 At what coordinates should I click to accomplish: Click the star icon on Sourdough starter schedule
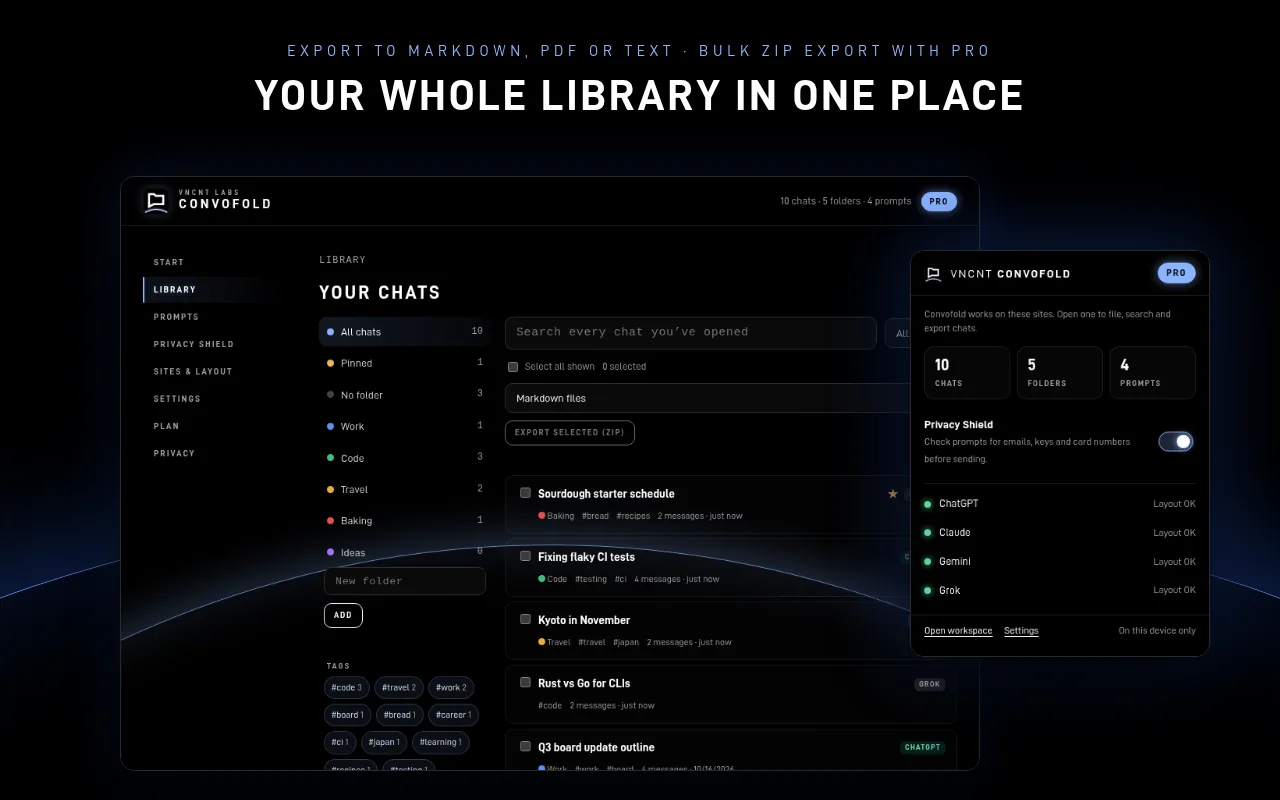pyautogui.click(x=893, y=494)
